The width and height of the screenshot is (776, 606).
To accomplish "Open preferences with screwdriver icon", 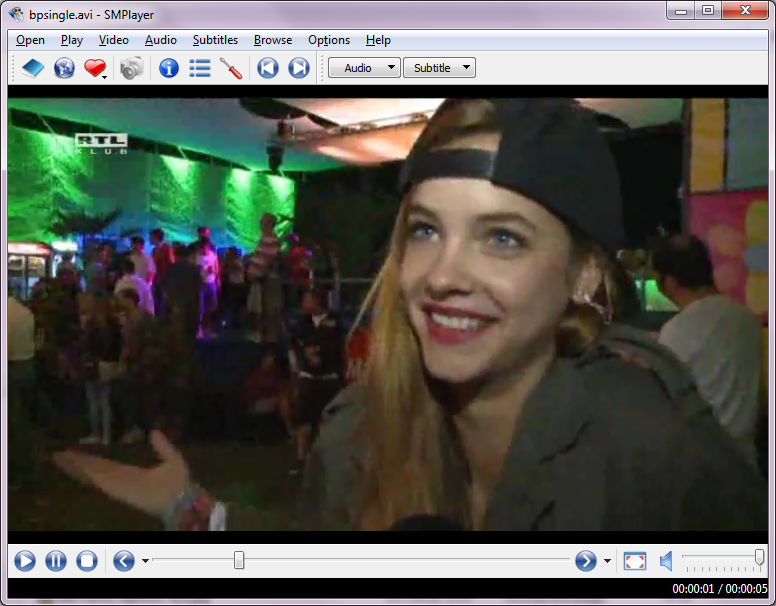I will [x=231, y=68].
